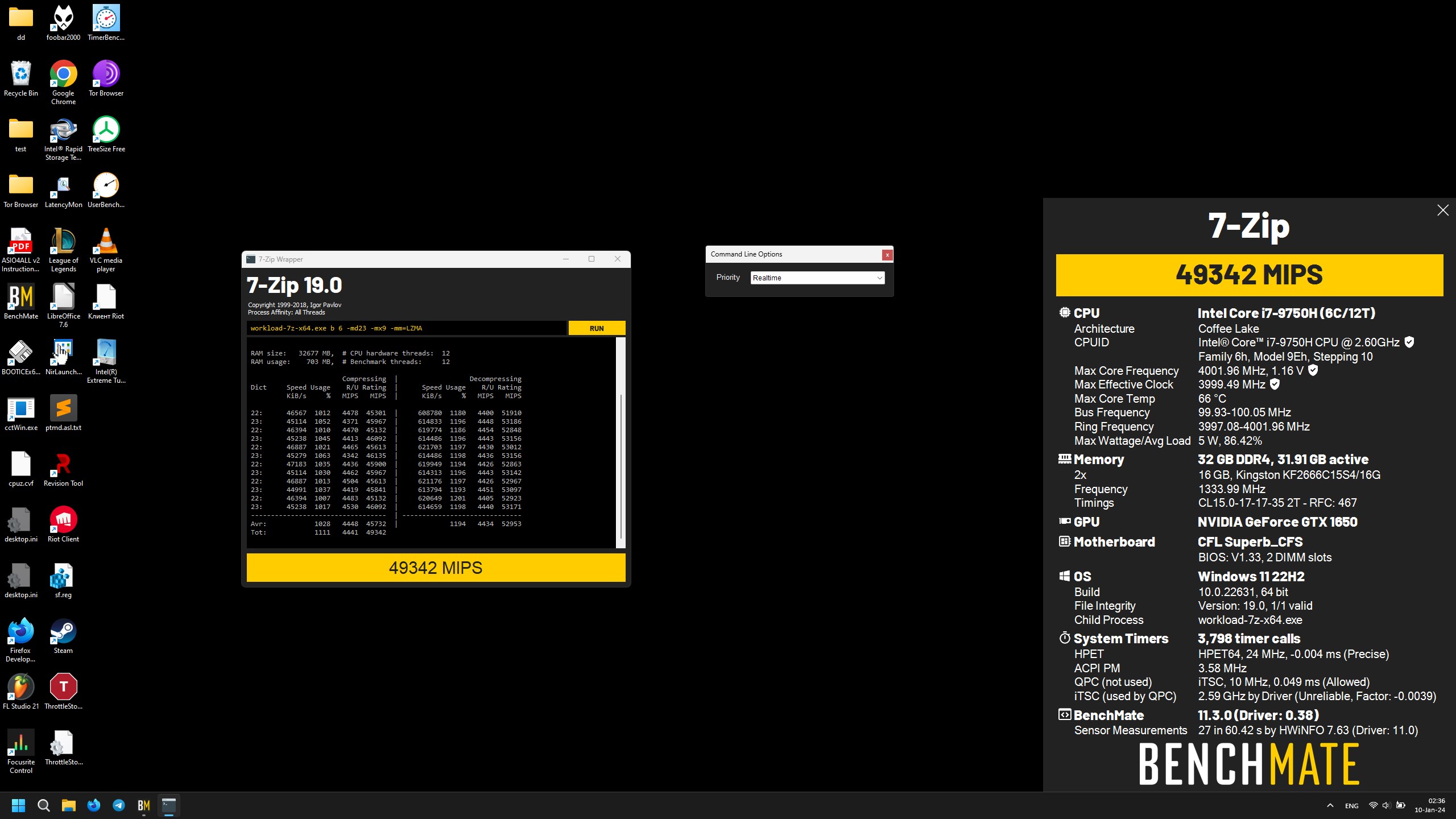Image resolution: width=1456 pixels, height=819 pixels.
Task: Switch to BenchMate in taskbar
Action: click(144, 805)
